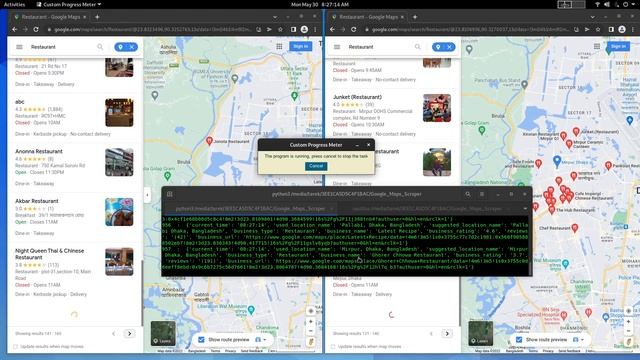Open tab search dropdown in left Chrome
The height and width of the screenshot is (360, 640).
[x=275, y=17]
